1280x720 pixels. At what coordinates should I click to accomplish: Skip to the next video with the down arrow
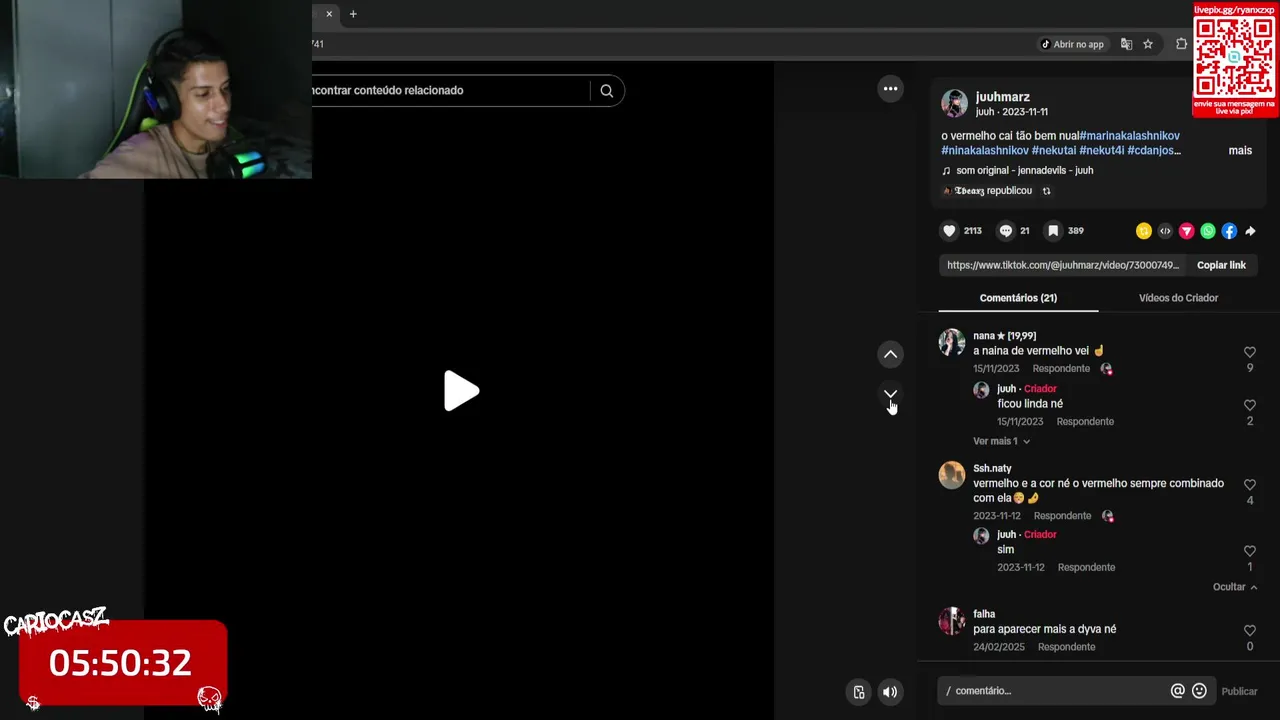point(890,394)
